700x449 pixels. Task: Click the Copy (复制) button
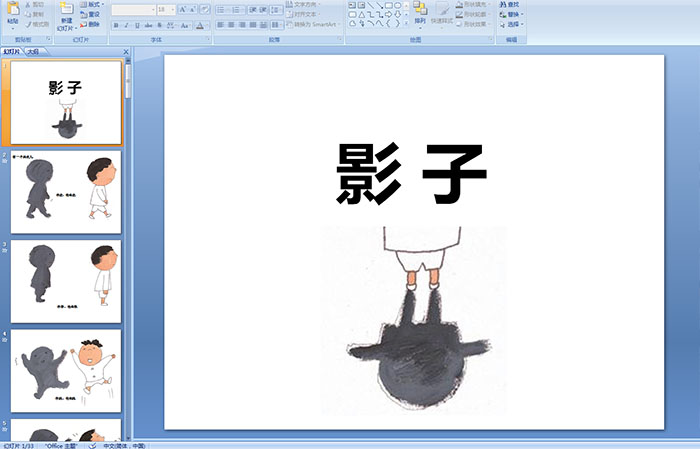point(35,14)
